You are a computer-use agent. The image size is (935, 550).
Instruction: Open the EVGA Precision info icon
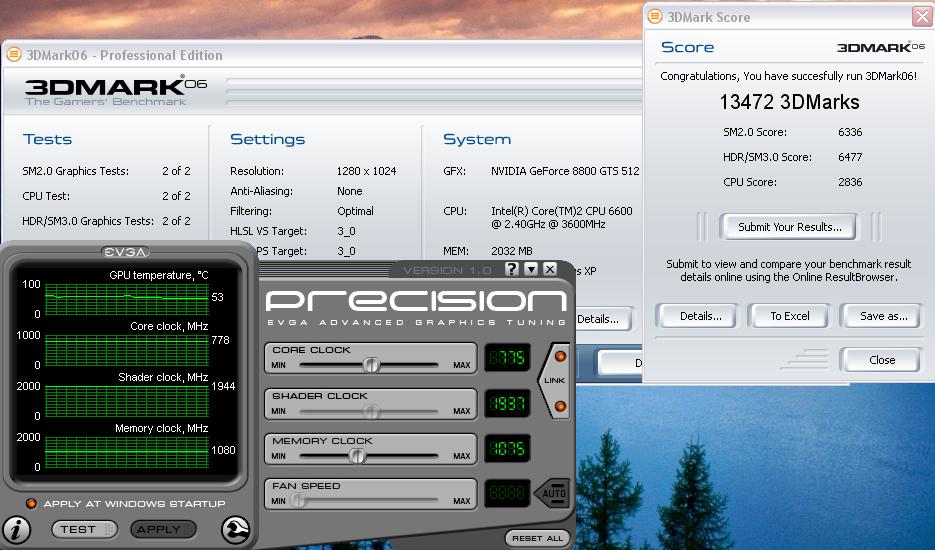coord(16,529)
